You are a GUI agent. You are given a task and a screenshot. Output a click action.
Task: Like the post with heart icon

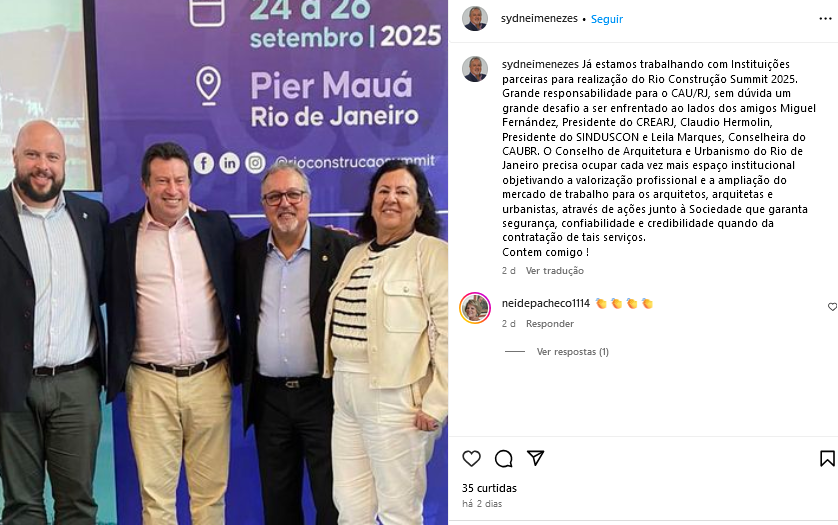471,458
